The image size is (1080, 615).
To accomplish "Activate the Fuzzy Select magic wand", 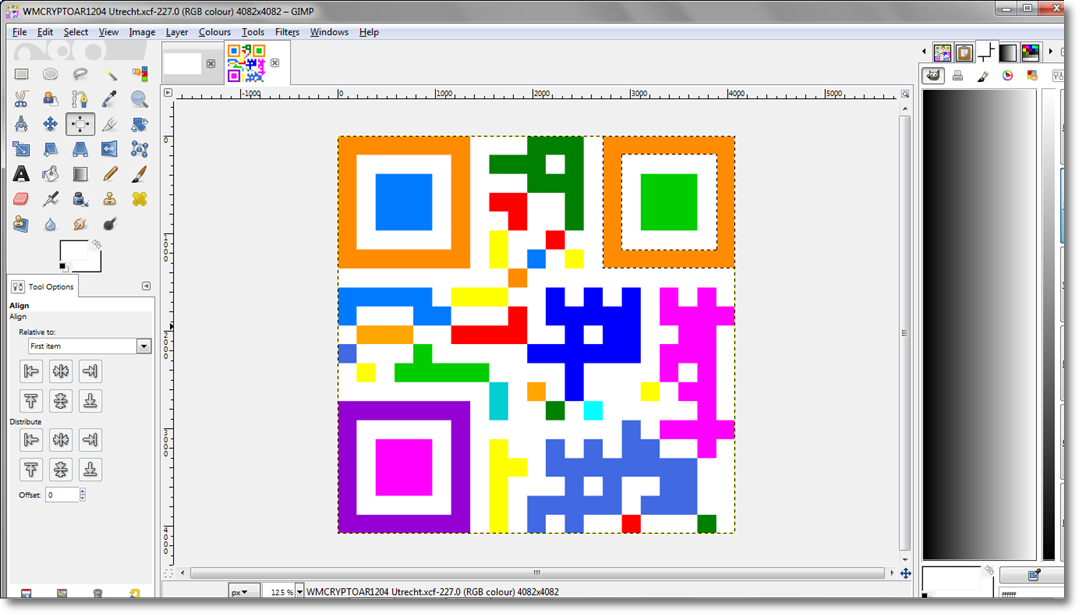I will (x=110, y=74).
